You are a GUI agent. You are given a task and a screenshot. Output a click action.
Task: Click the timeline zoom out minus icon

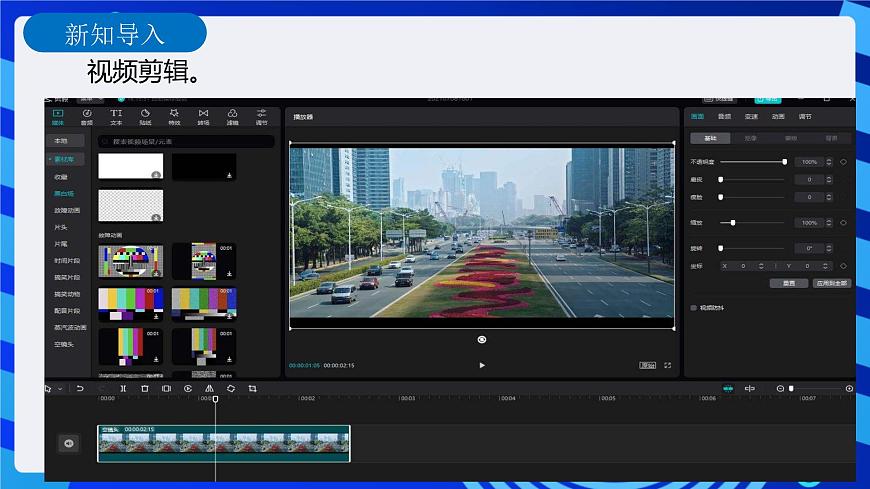tap(780, 389)
